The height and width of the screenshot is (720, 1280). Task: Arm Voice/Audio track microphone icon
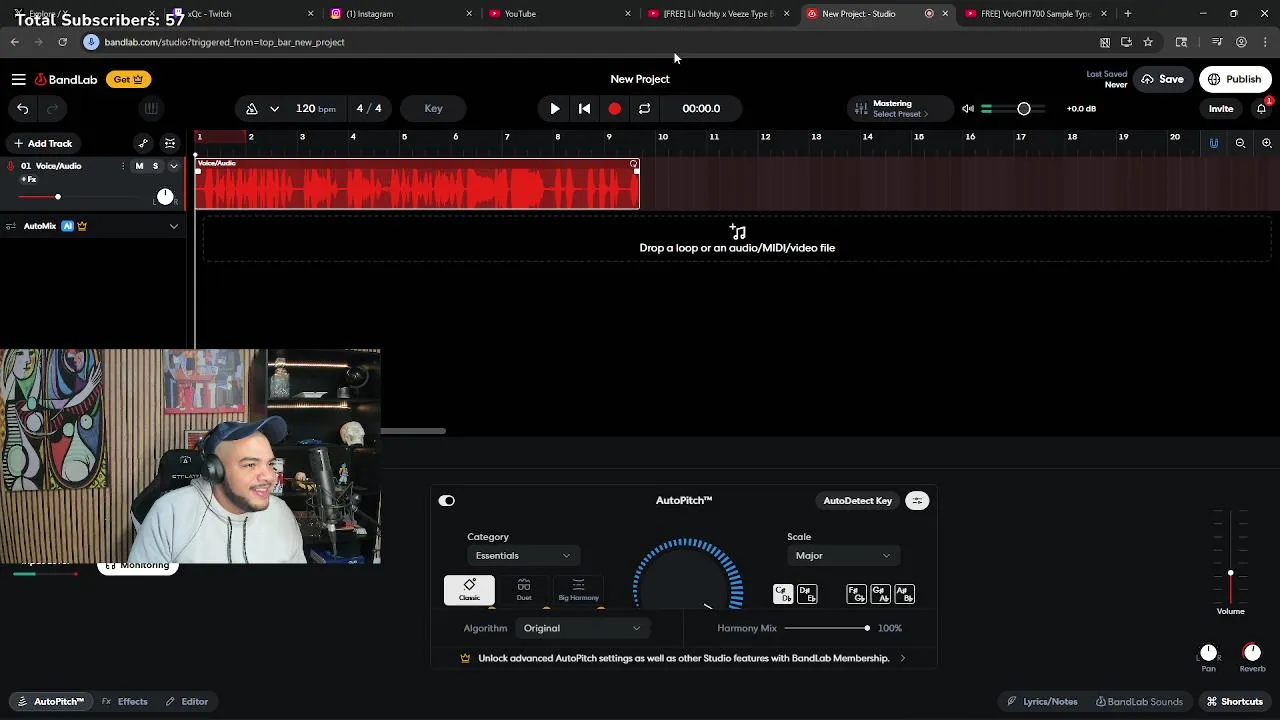point(11,166)
